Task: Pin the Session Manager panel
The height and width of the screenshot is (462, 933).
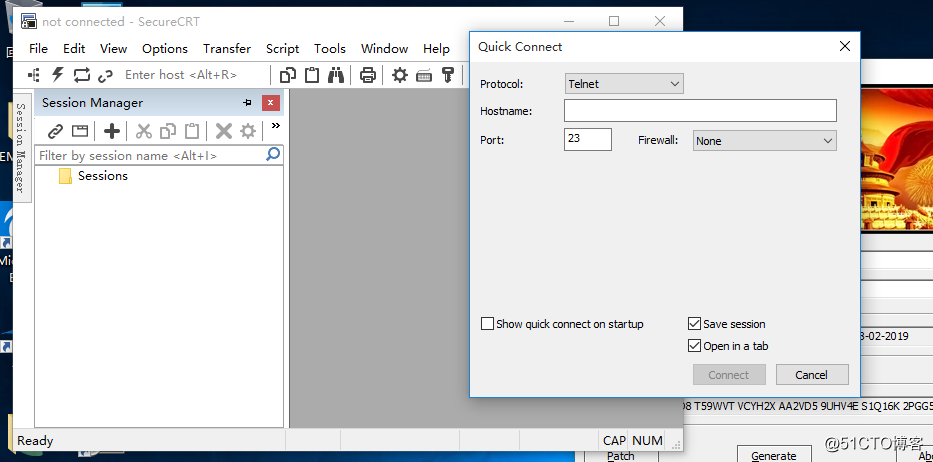Action: [248, 103]
